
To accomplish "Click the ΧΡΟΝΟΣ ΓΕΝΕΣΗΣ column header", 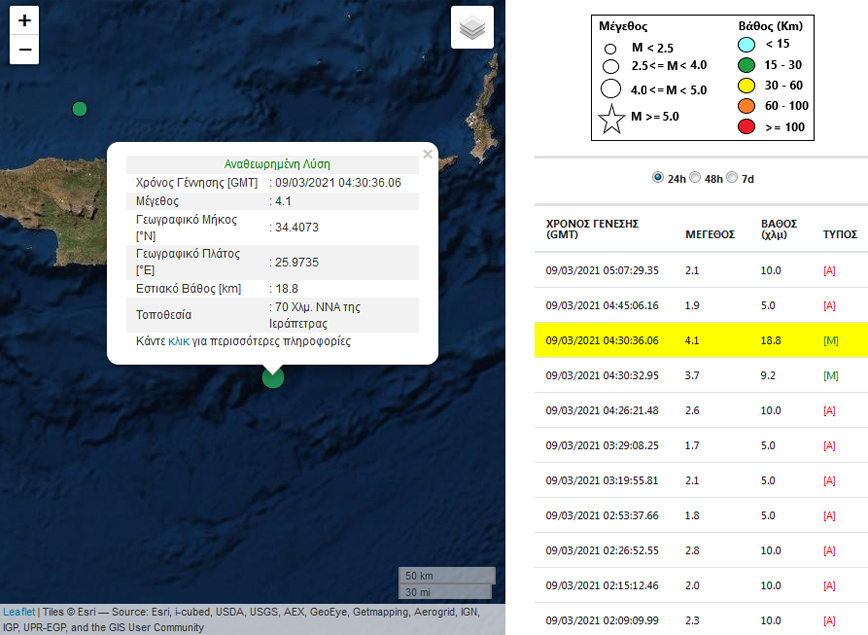I will [592, 229].
